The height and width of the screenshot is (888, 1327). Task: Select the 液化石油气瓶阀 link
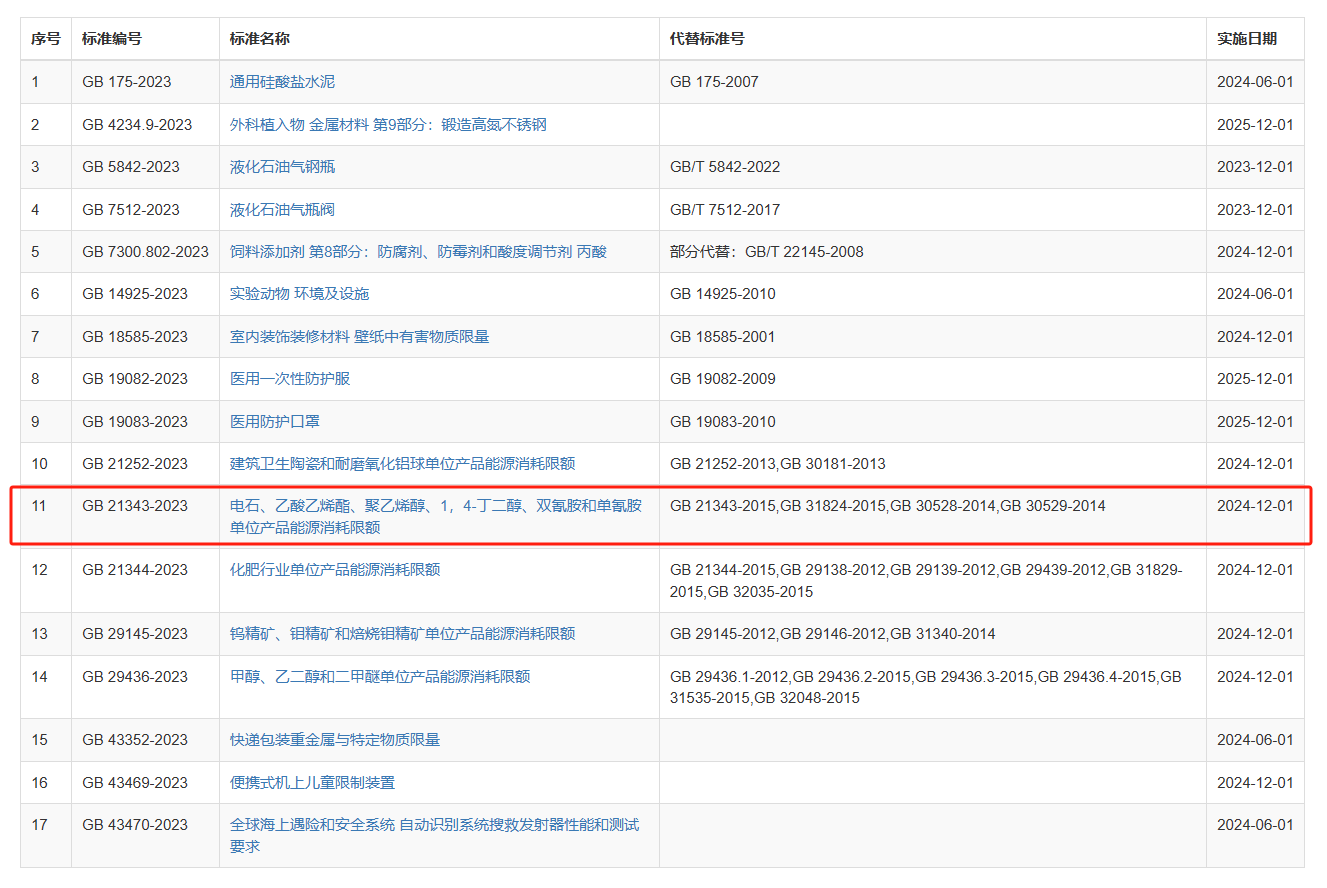coord(282,210)
